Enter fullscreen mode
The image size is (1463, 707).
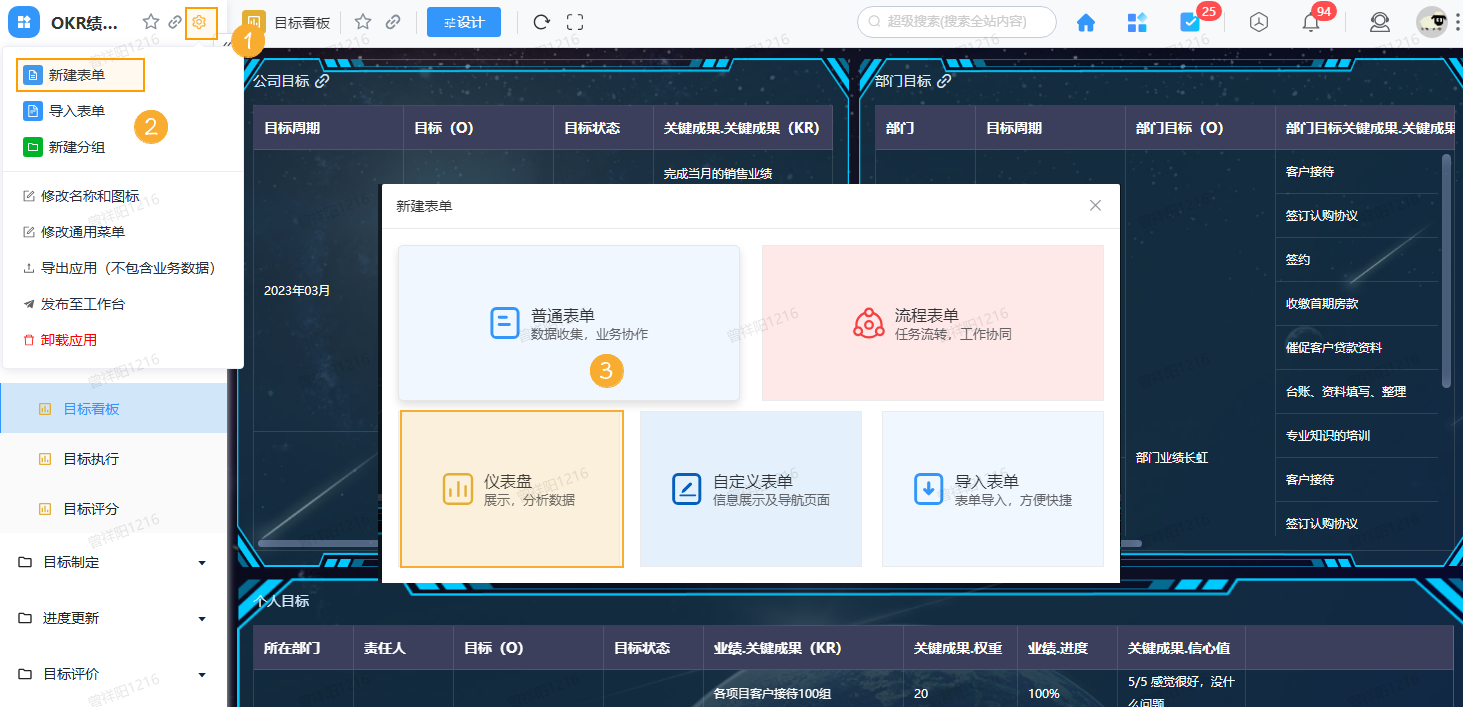click(575, 20)
